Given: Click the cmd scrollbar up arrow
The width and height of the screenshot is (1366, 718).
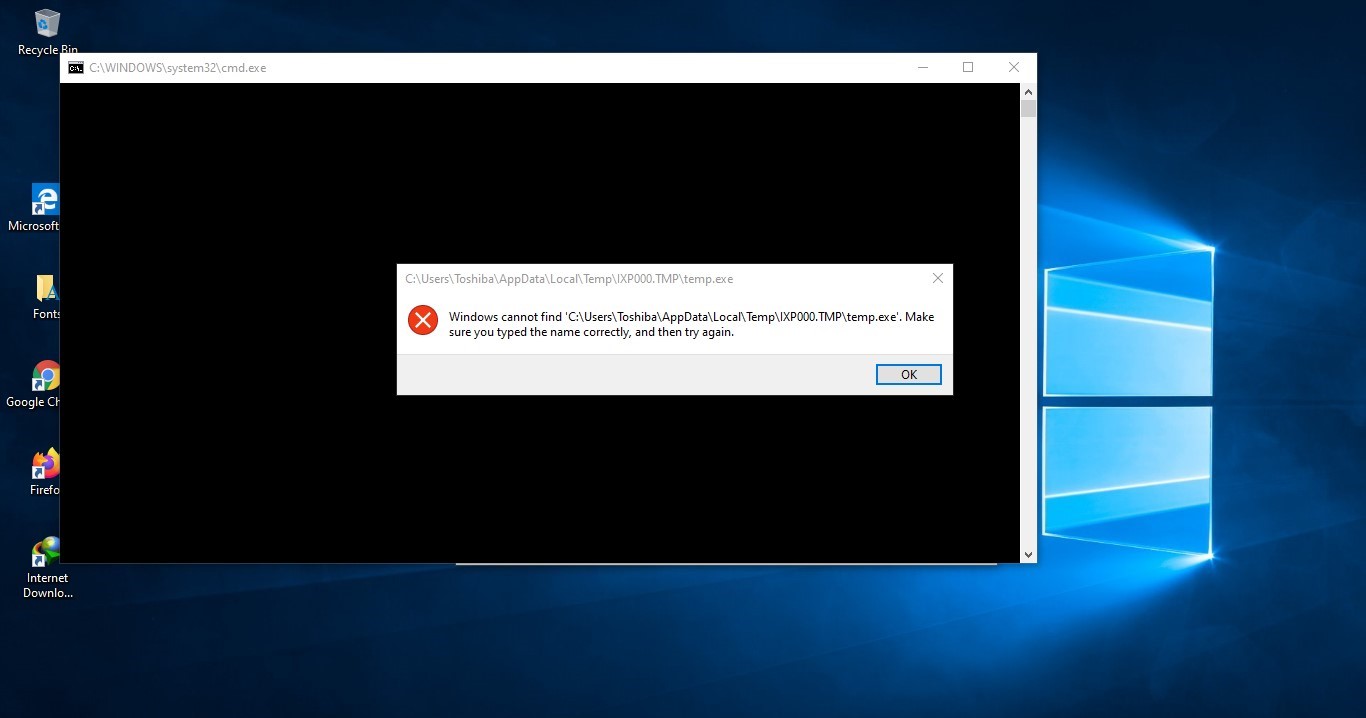Looking at the screenshot, I should click(1028, 91).
